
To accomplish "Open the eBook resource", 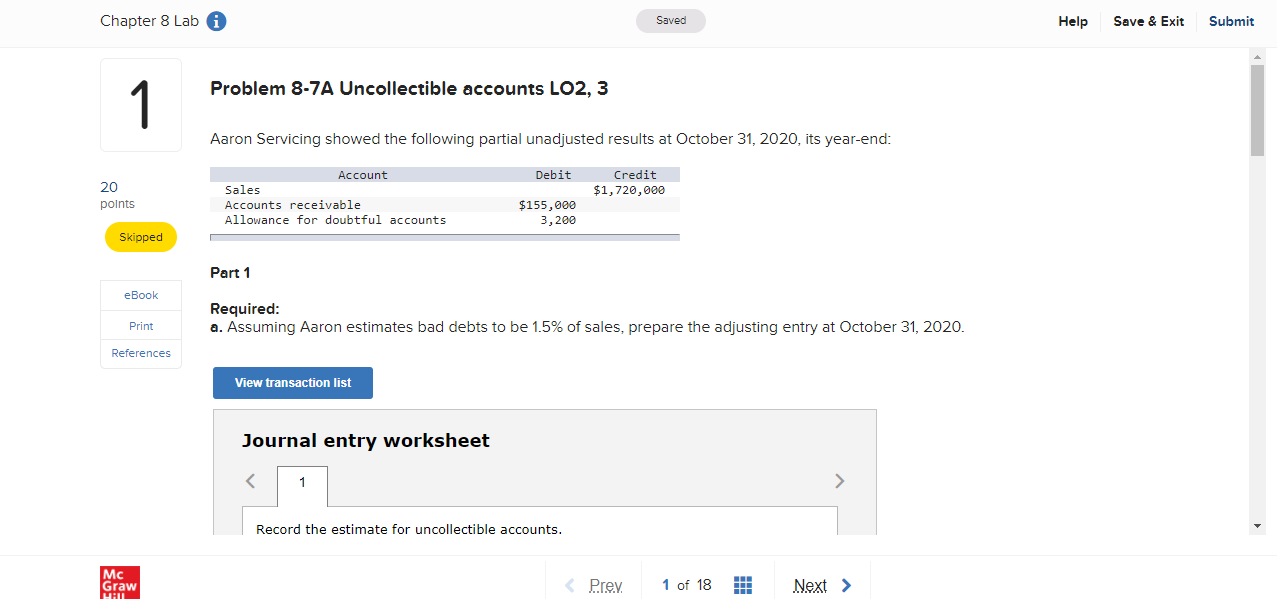I will (140, 295).
